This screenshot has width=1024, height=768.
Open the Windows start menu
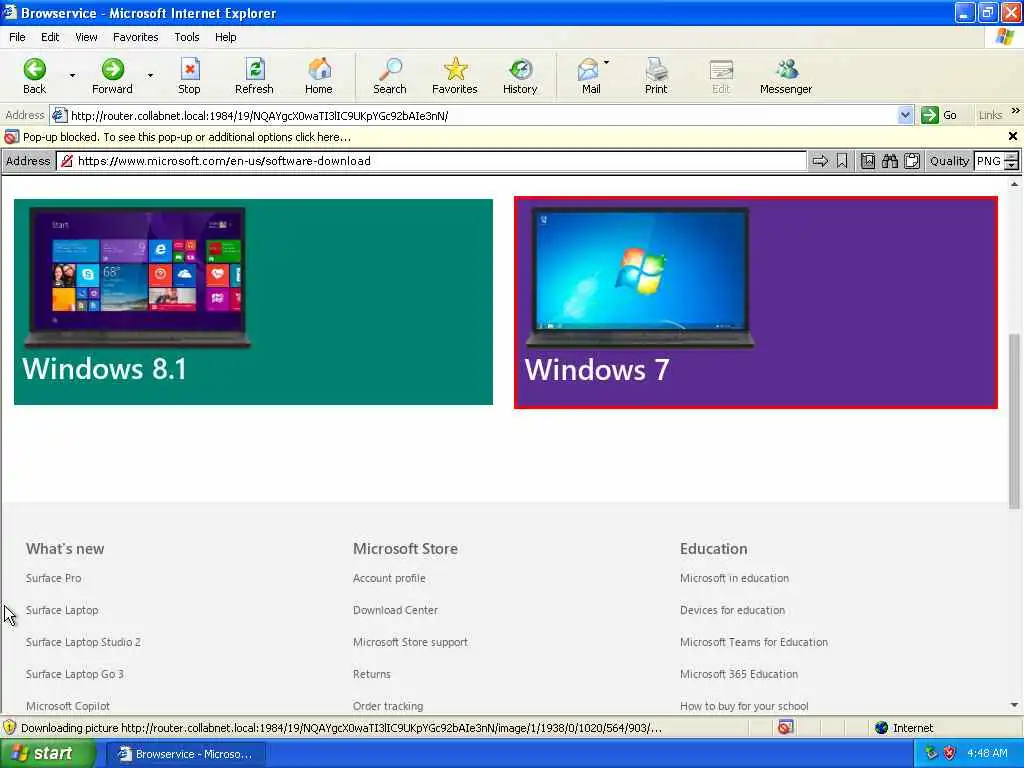[47, 754]
